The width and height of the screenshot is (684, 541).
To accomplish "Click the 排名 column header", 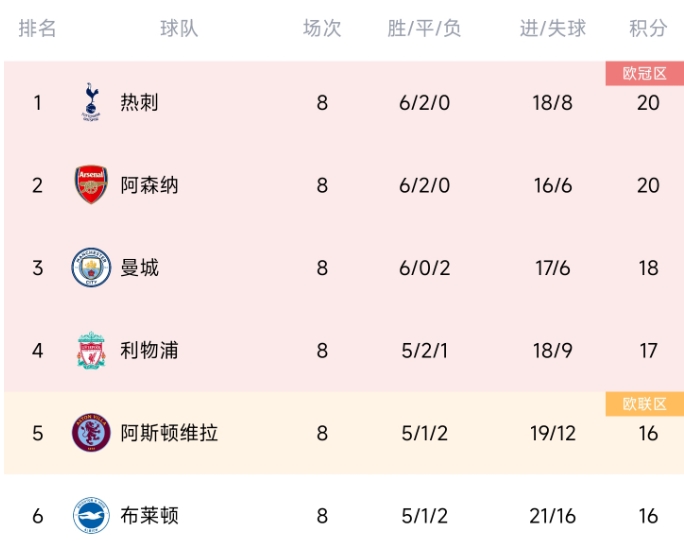I will 38,28.
